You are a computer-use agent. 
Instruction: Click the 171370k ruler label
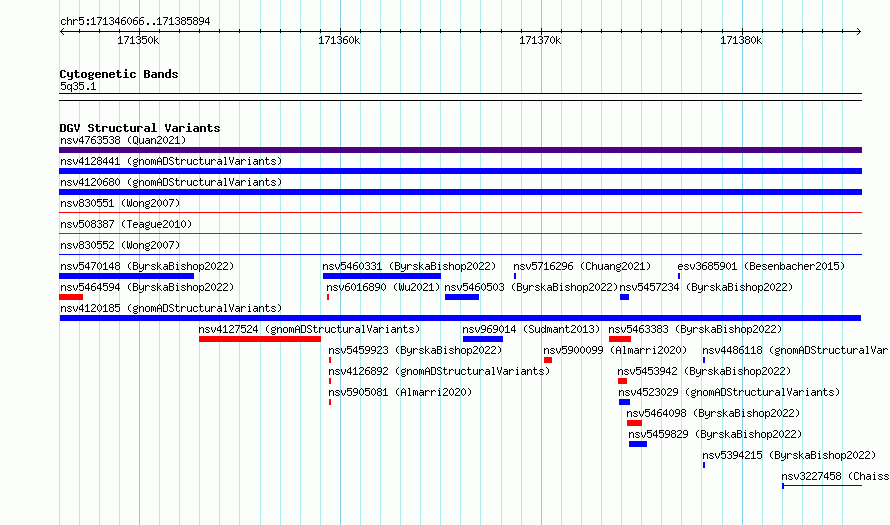(540, 40)
